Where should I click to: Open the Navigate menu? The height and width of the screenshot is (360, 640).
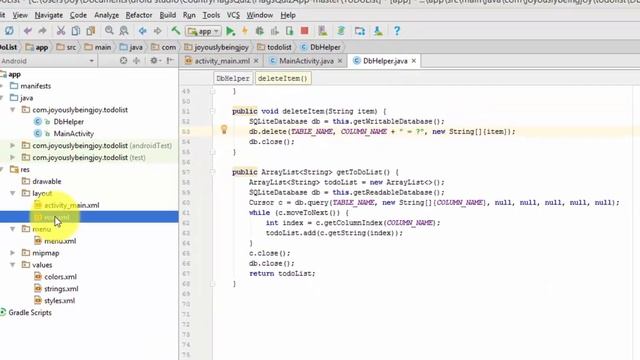point(49,15)
